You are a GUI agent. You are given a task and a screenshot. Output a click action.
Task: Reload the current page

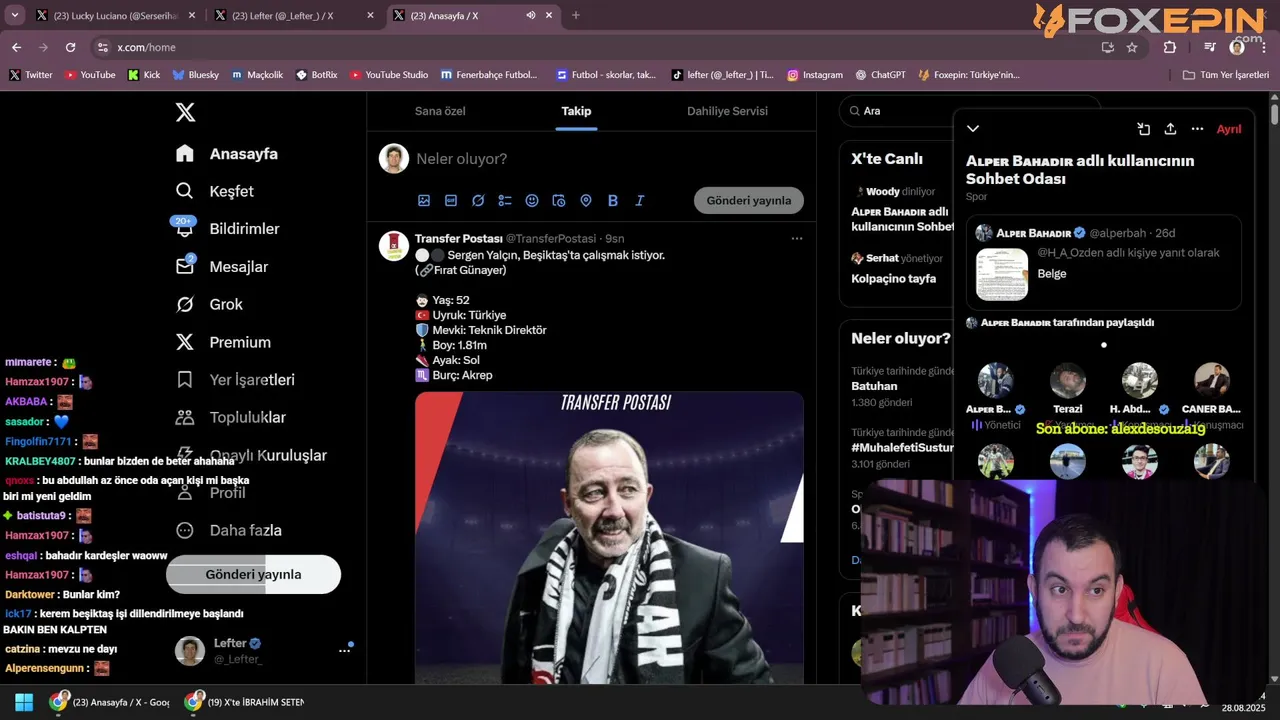pos(70,47)
